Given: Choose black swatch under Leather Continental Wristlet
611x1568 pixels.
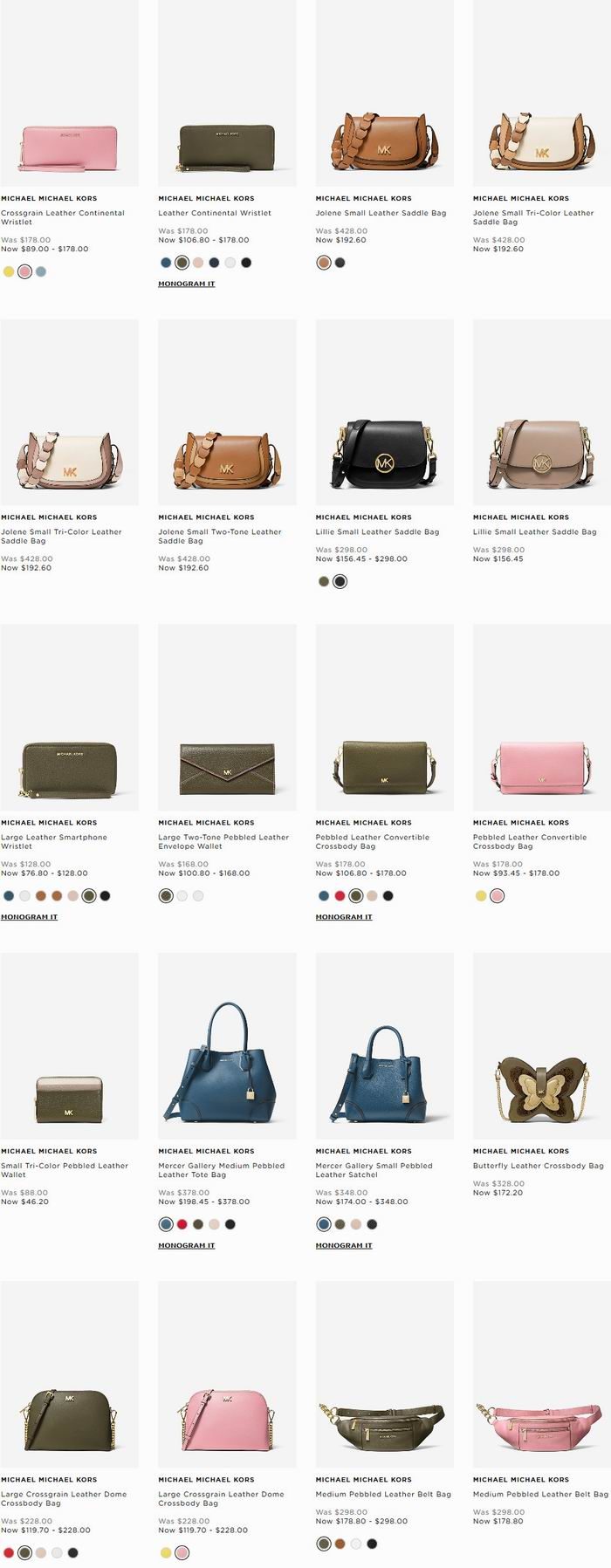Looking at the screenshot, I should [x=246, y=263].
